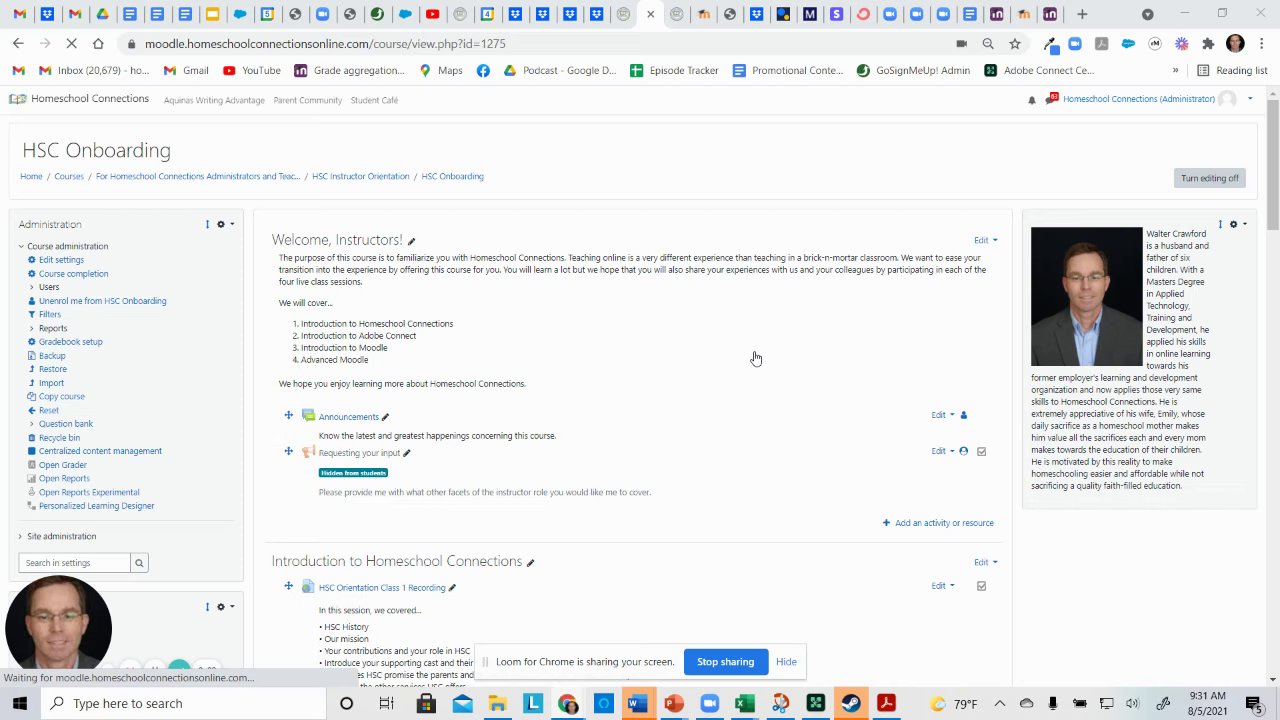Click the pencil icon beside Requesting your input
1280x720 pixels.
(406, 453)
